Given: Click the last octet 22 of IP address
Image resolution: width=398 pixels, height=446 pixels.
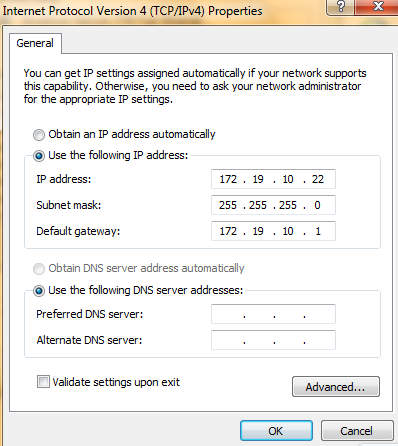Looking at the screenshot, I should point(318,179).
